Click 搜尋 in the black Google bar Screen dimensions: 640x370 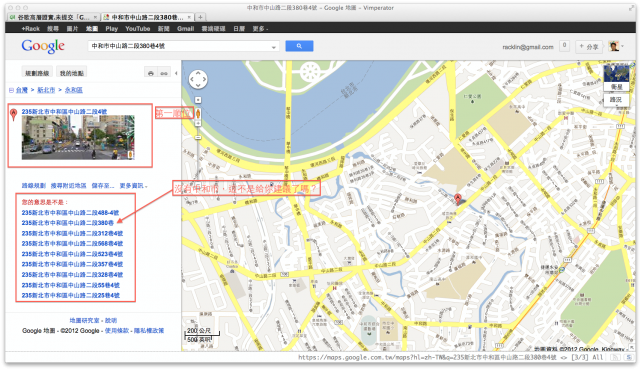pos(53,29)
